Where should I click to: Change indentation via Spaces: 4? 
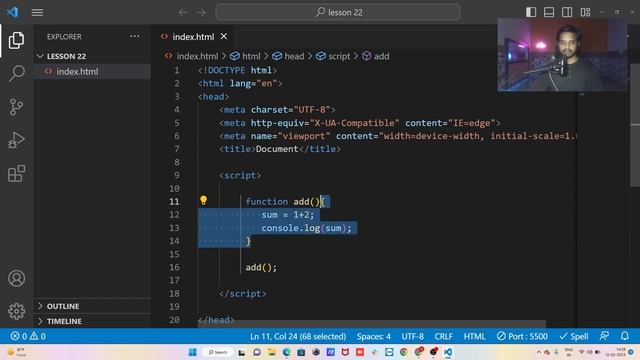(x=373, y=336)
